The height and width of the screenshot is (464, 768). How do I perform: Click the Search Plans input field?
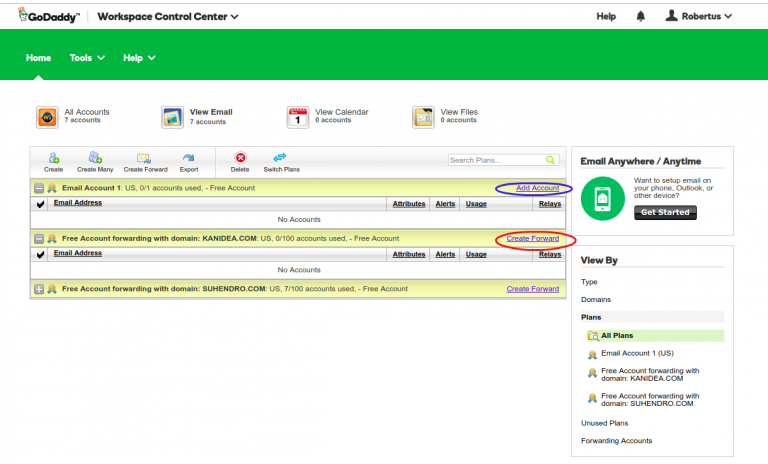495,160
